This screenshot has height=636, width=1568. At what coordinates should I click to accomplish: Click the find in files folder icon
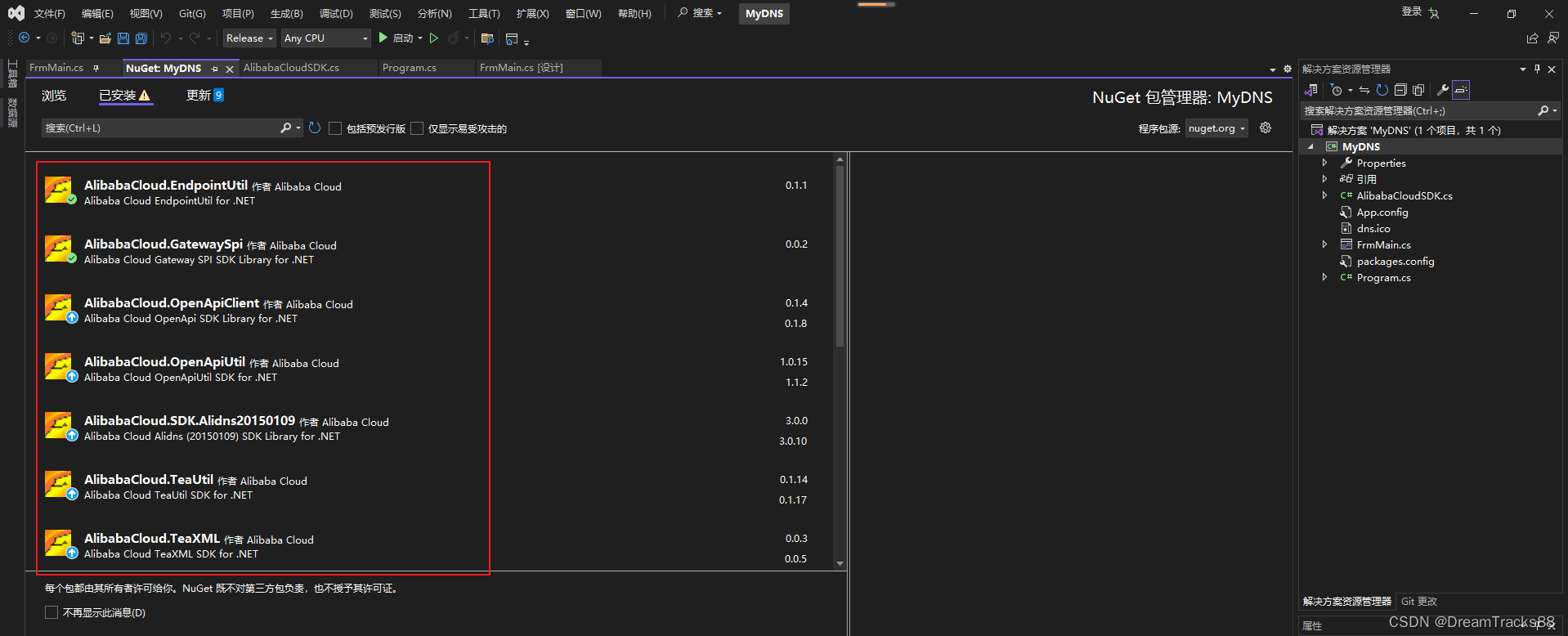pos(487,38)
